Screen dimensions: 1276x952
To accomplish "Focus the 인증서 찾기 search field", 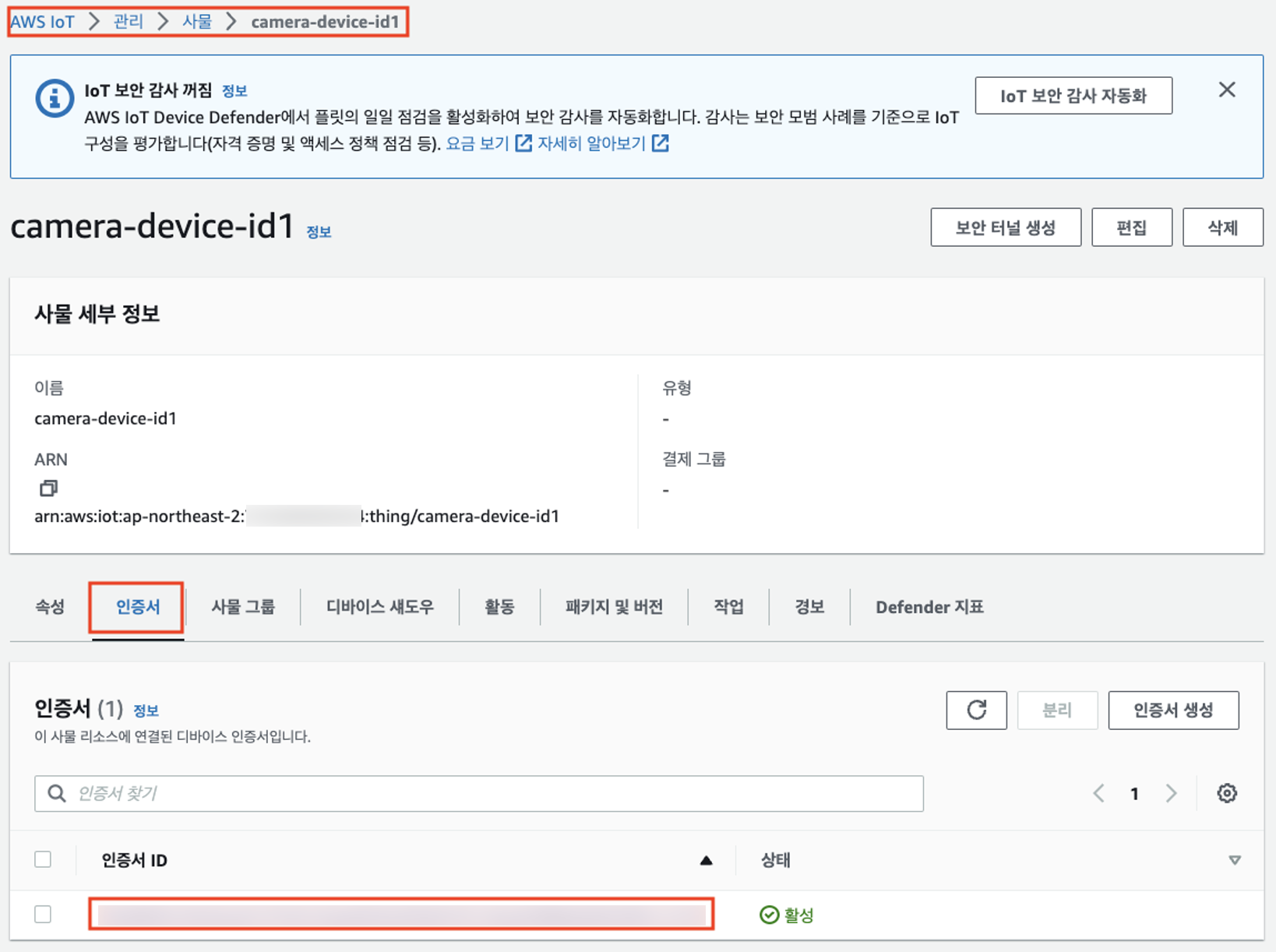I will click(479, 793).
